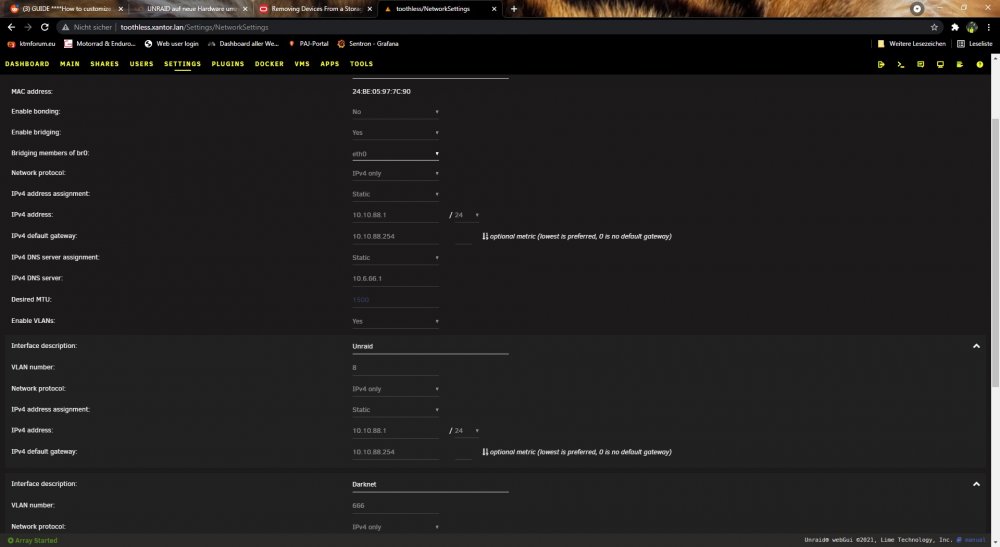Screen dimensions: 1000x547
Task: Click the IPv4 DNS server field 10.6.66.1
Action: click(395, 279)
